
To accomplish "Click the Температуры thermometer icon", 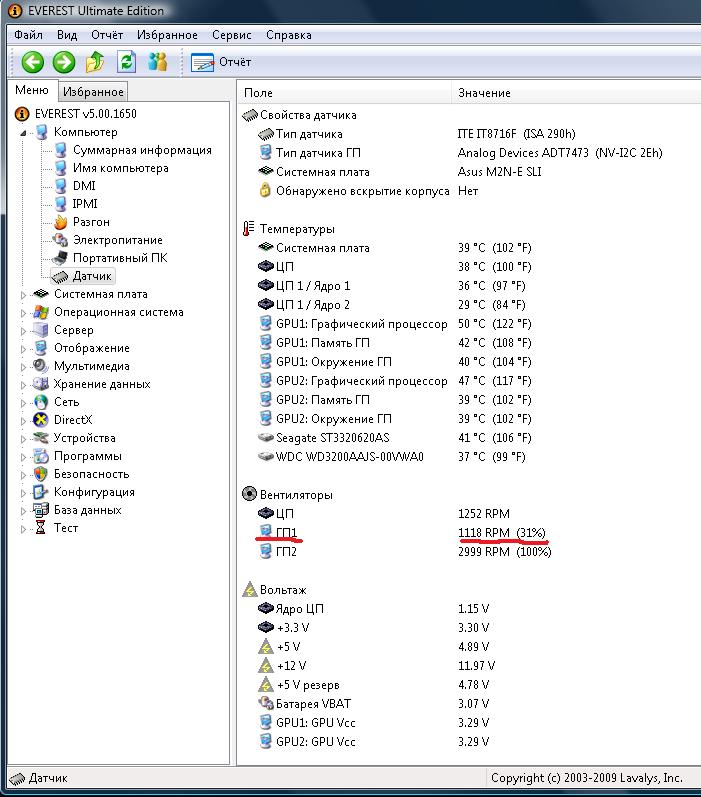I will pyautogui.click(x=248, y=229).
